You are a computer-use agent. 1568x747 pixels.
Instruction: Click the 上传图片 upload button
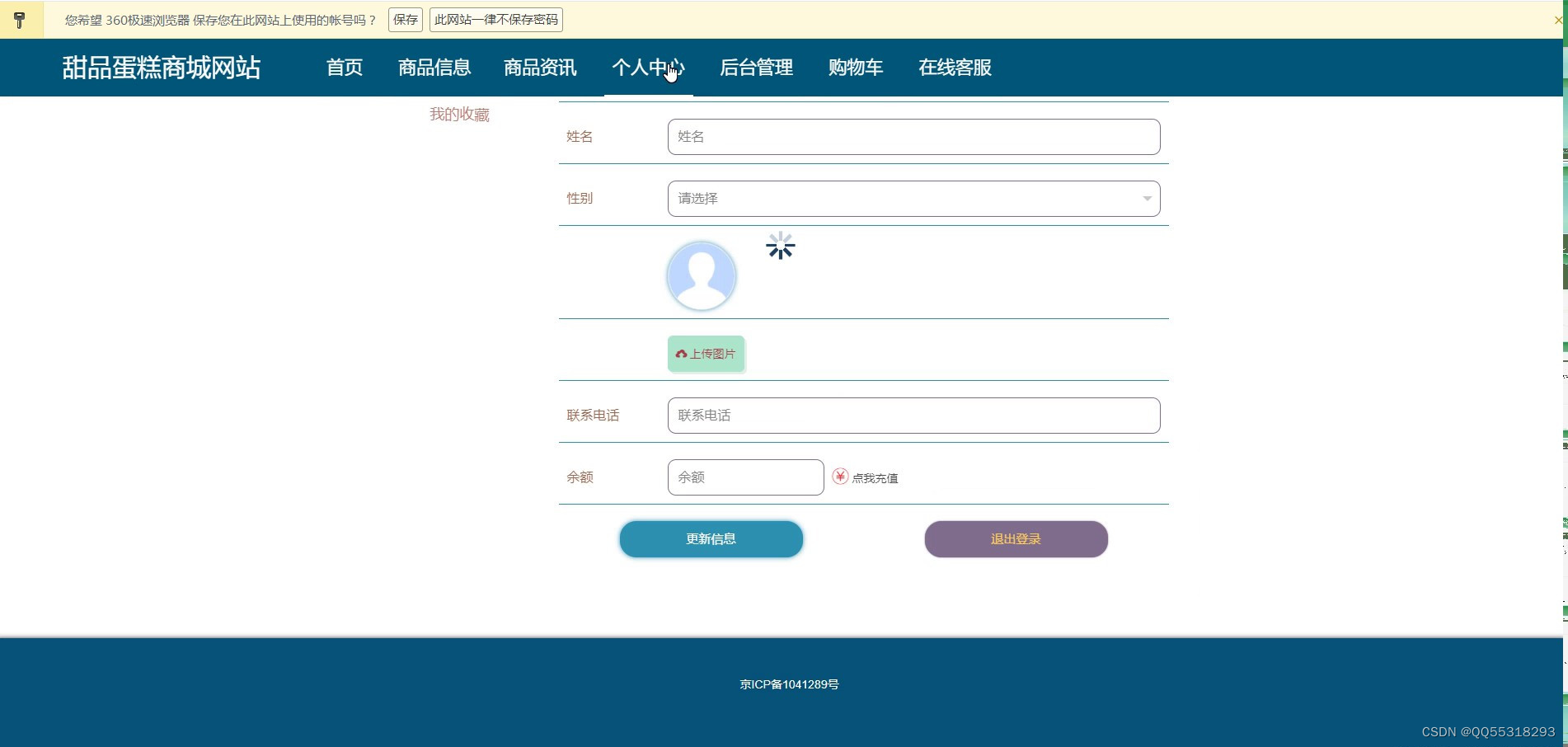click(x=707, y=354)
